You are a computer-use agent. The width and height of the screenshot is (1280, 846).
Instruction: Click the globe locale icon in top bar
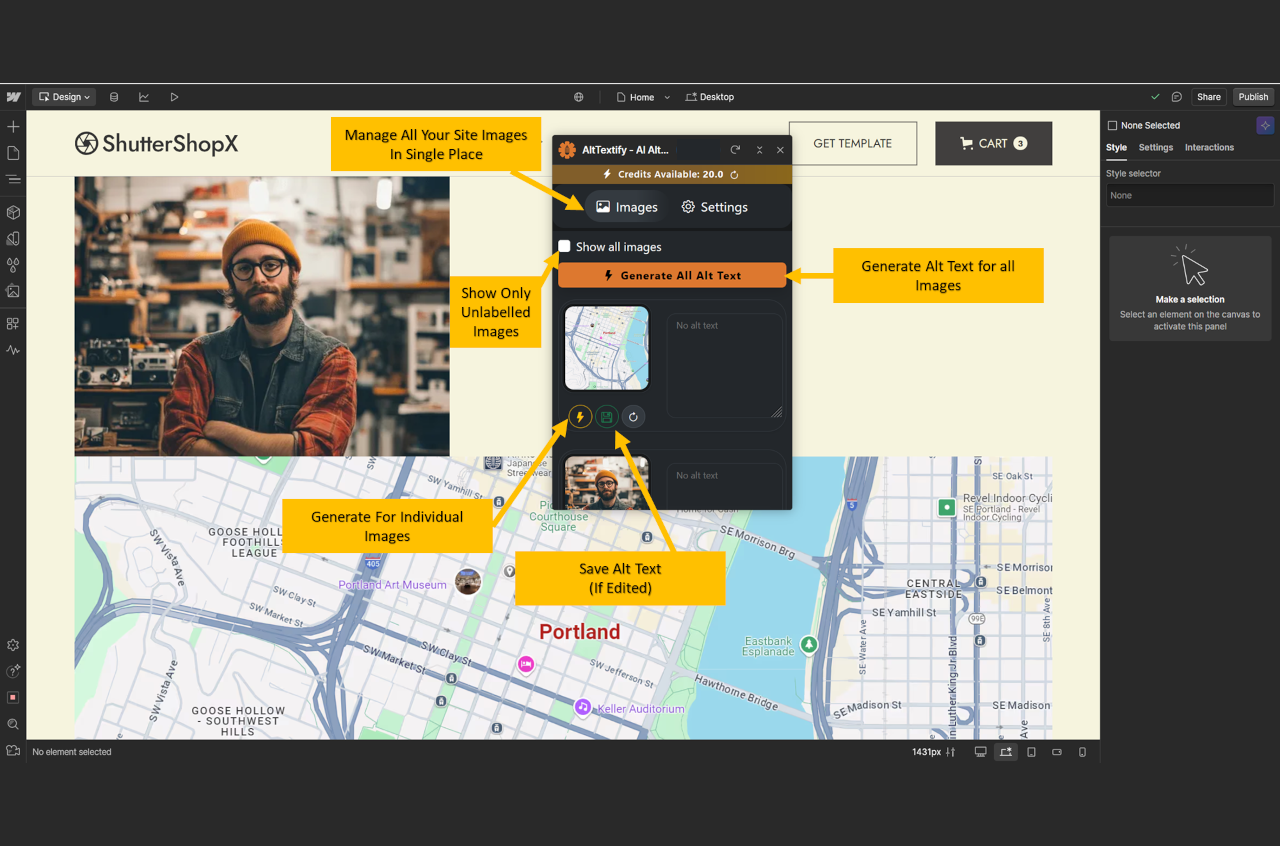point(579,97)
